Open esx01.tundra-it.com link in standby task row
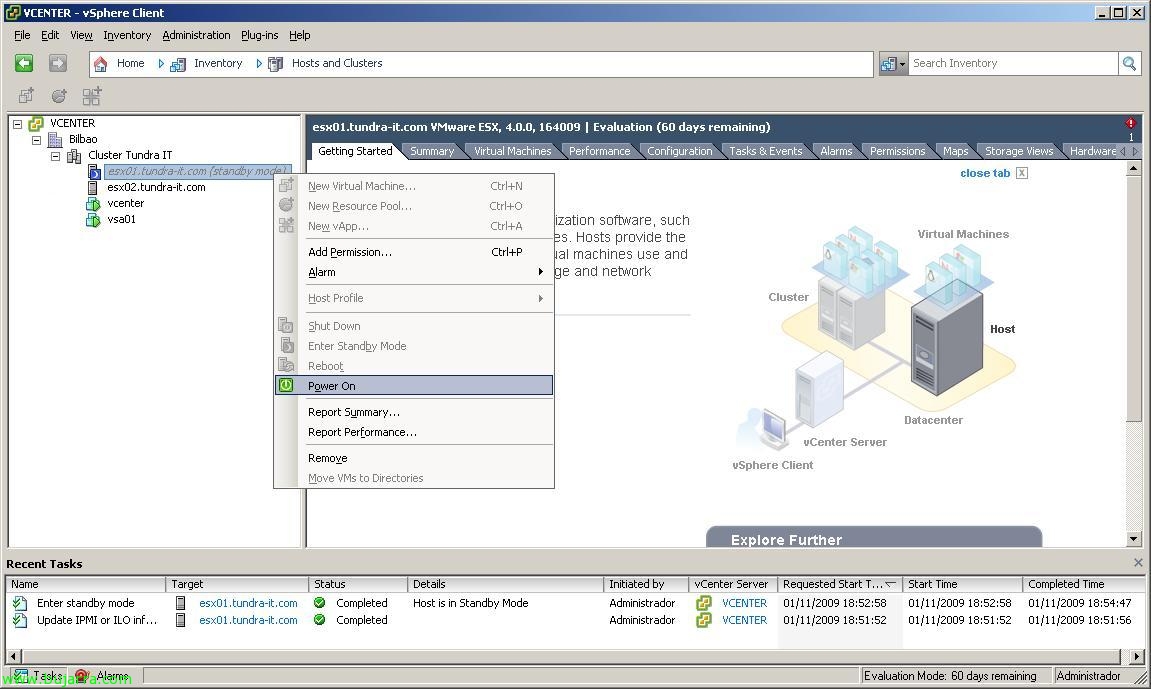The image size is (1151, 689). 248,603
